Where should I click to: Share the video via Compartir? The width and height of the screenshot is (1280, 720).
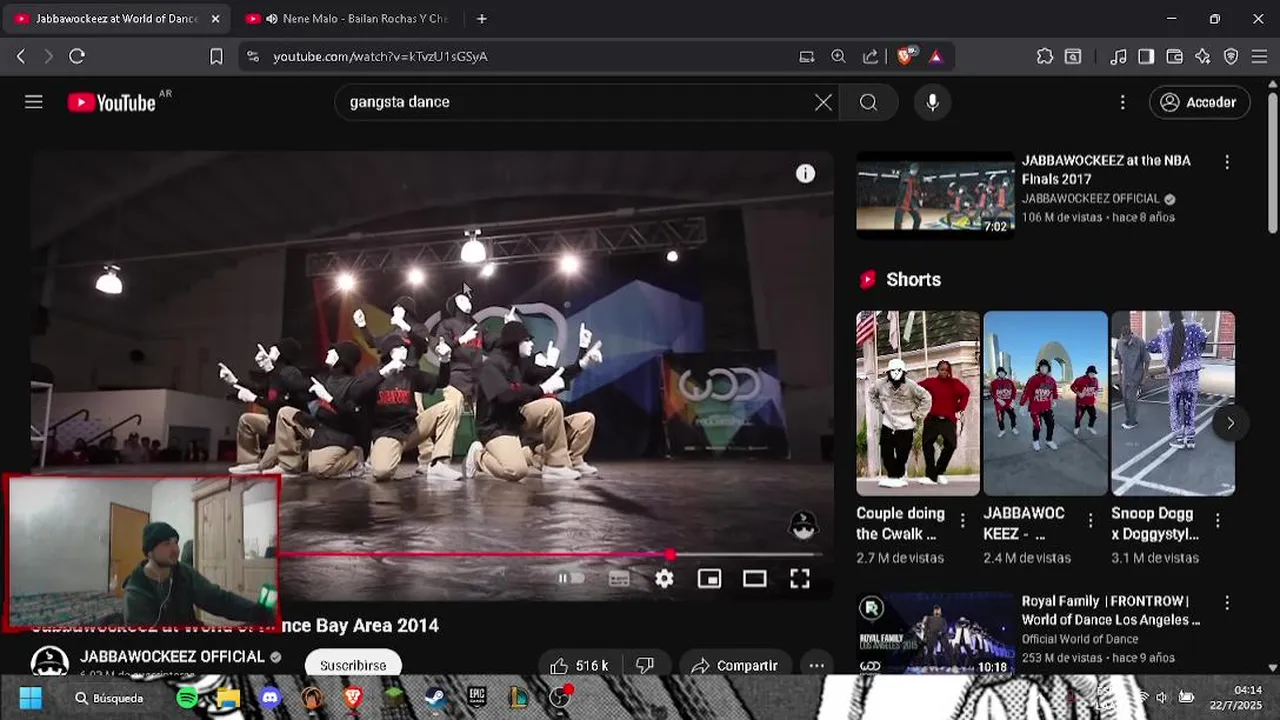[x=734, y=666]
